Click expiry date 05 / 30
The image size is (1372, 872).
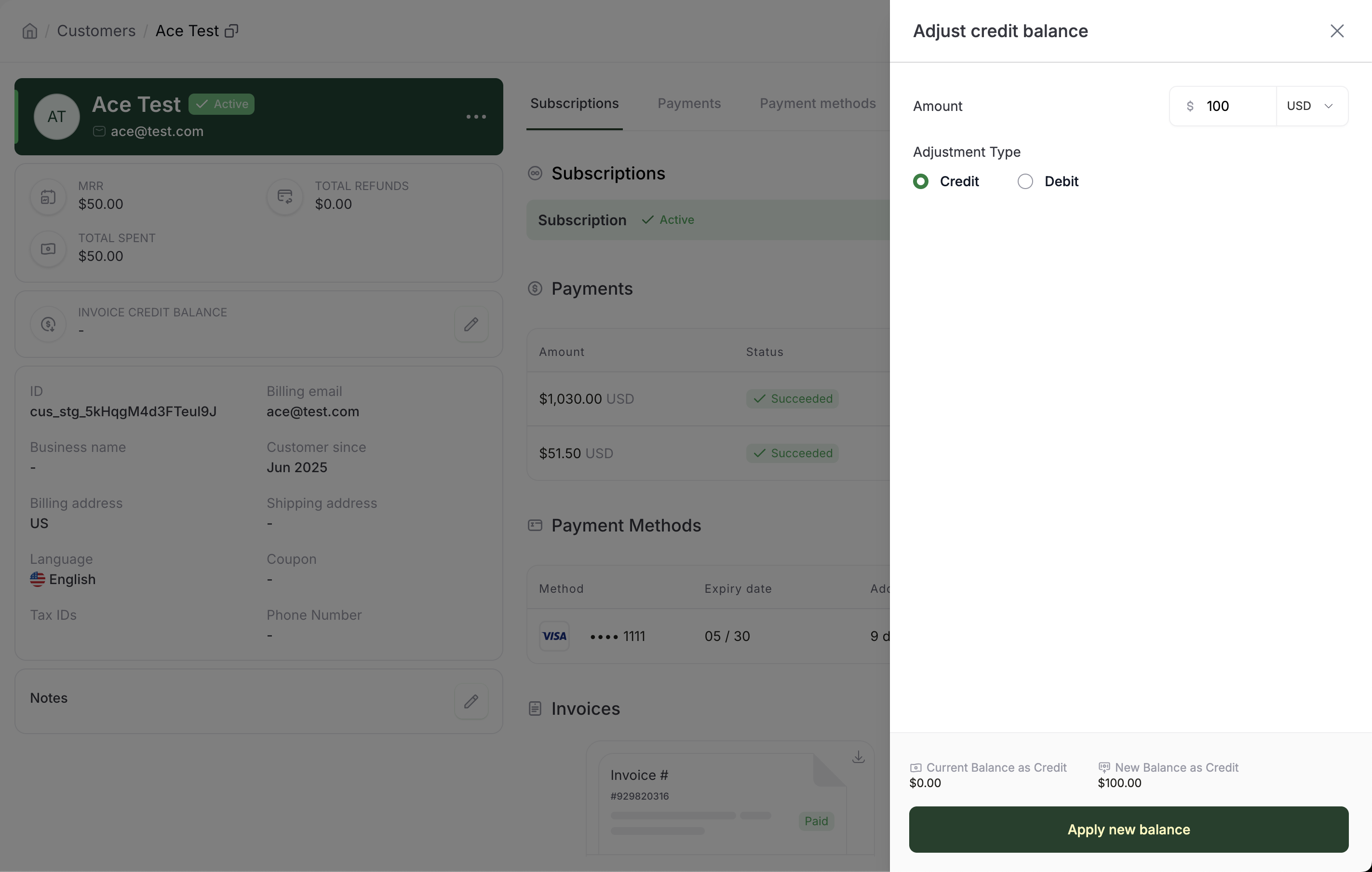(x=727, y=636)
